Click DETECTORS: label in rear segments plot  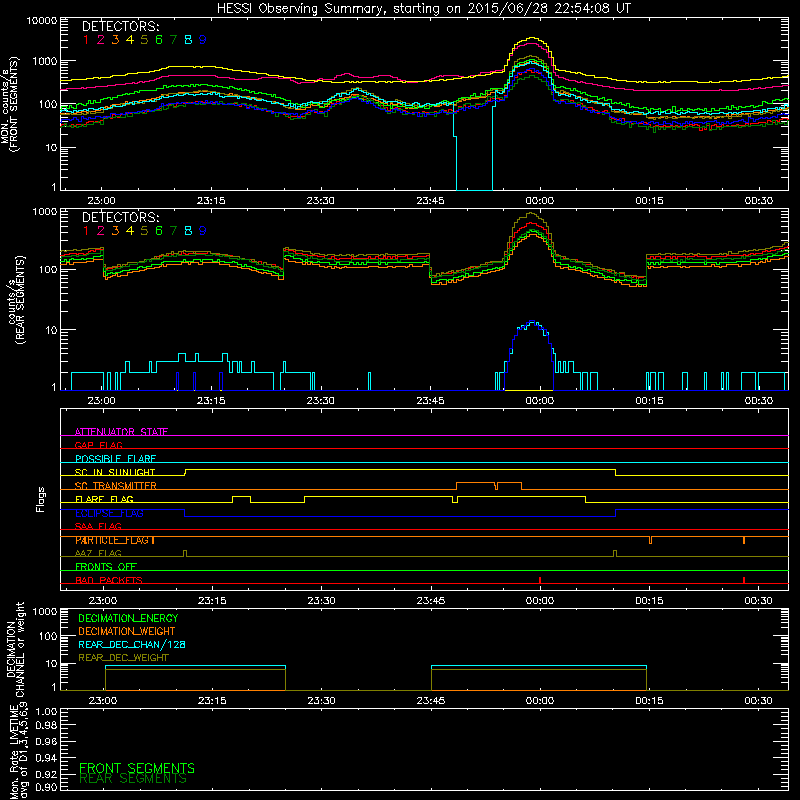point(120,217)
